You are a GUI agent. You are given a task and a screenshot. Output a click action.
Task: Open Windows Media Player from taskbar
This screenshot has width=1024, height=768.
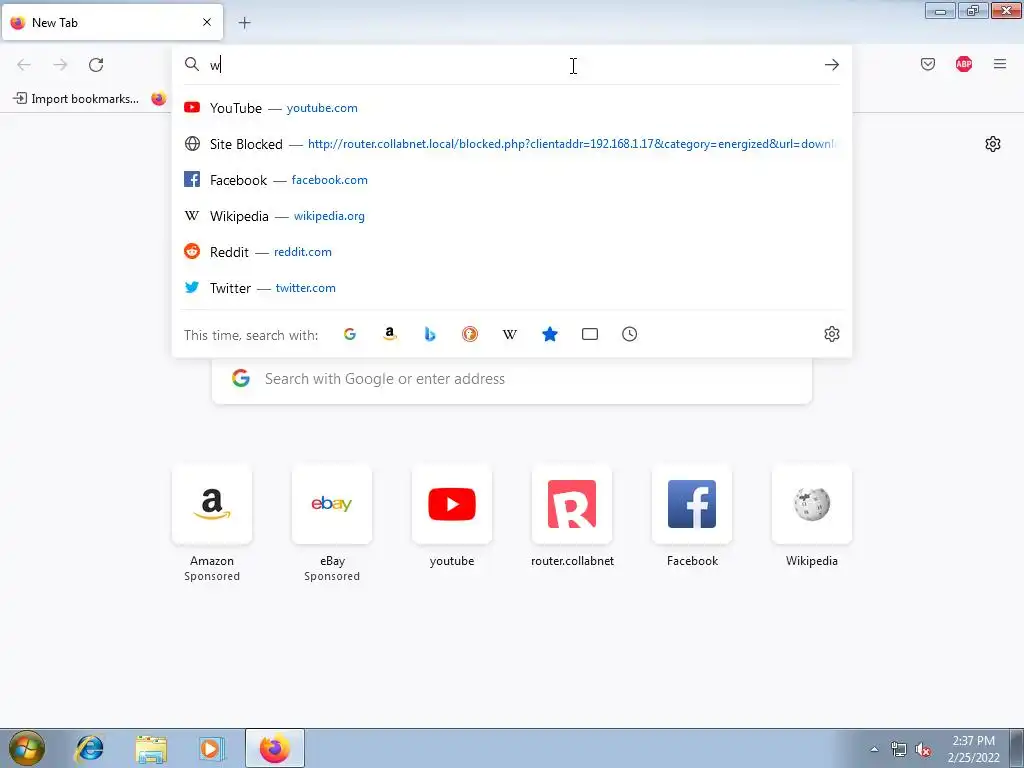pyautogui.click(x=212, y=748)
